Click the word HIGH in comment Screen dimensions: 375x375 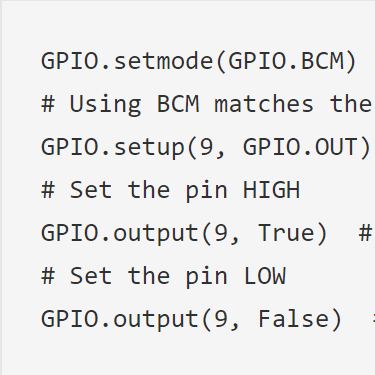click(x=271, y=190)
